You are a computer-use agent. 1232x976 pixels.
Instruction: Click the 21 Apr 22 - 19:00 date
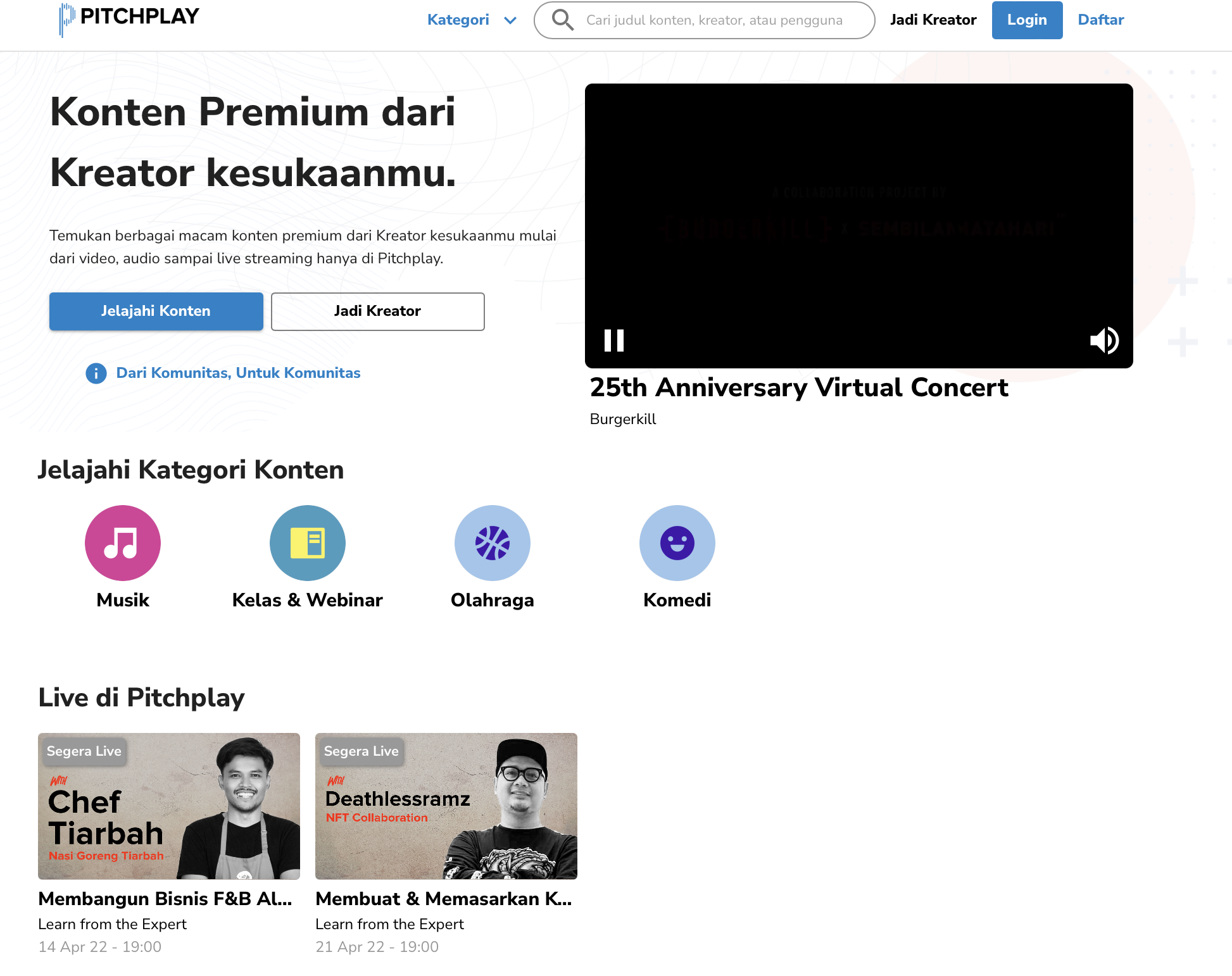click(x=377, y=947)
